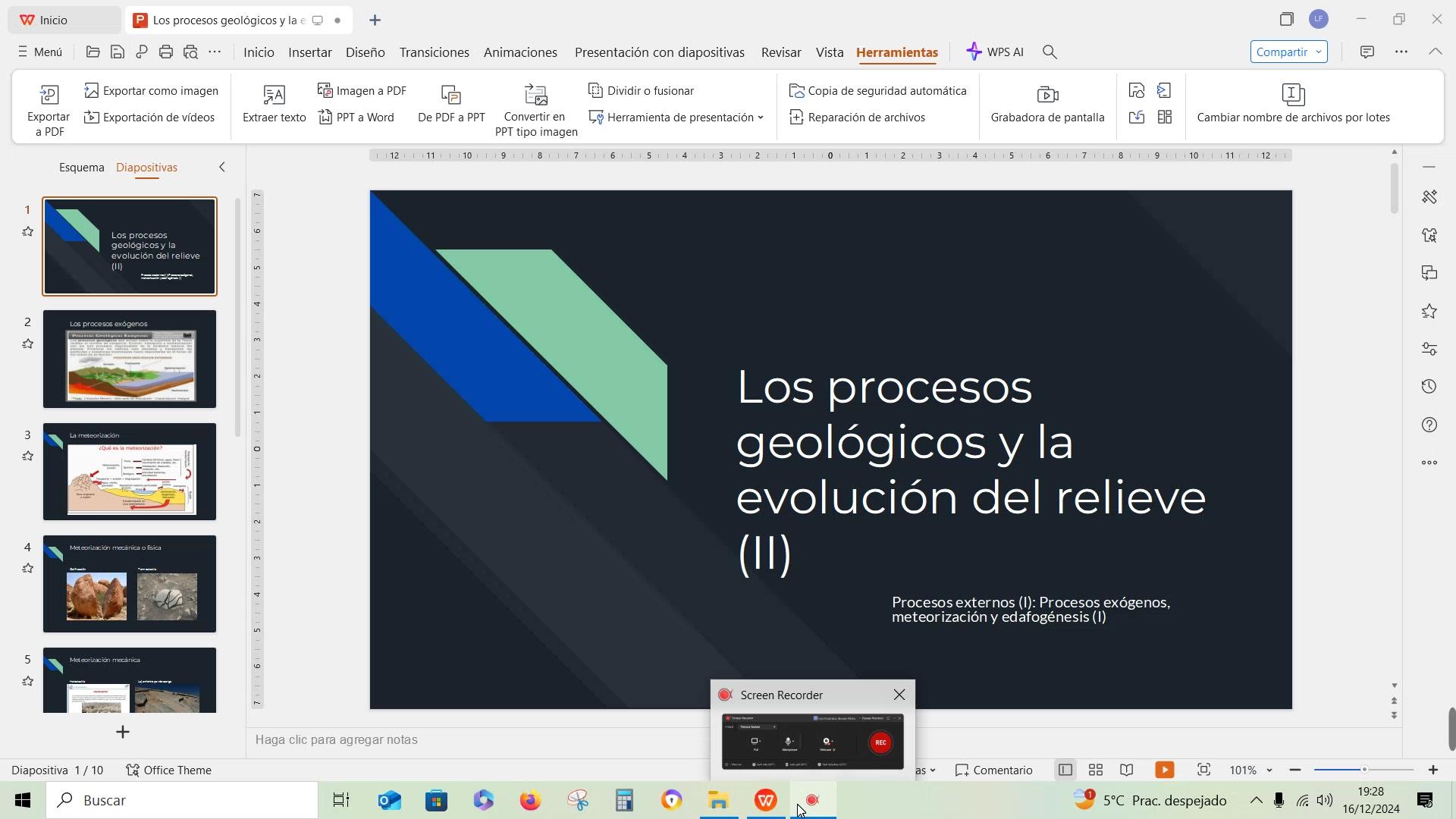Click the print icon in quick toolbar
This screenshot has width=1456, height=819.
(x=166, y=52)
